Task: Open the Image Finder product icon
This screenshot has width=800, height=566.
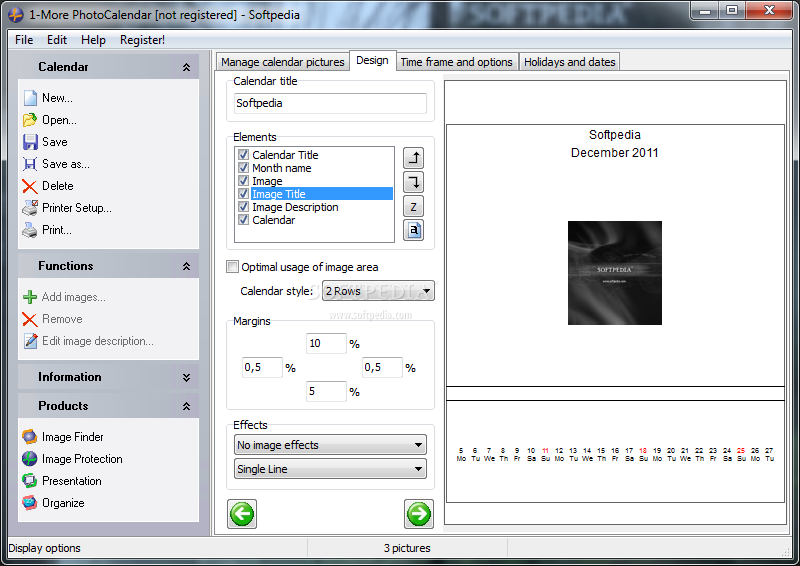Action: click(x=30, y=437)
